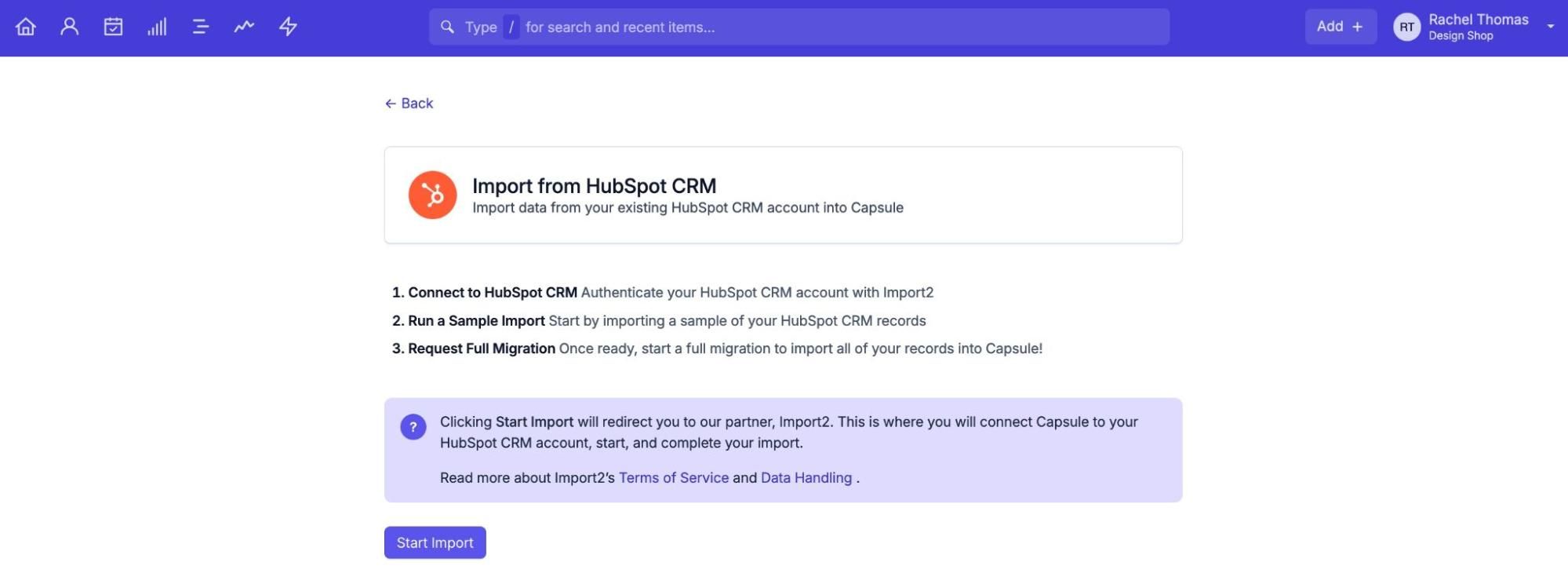Expand the Rachel Thomas account dropdown arrow
The image size is (1568, 584).
click(1551, 27)
